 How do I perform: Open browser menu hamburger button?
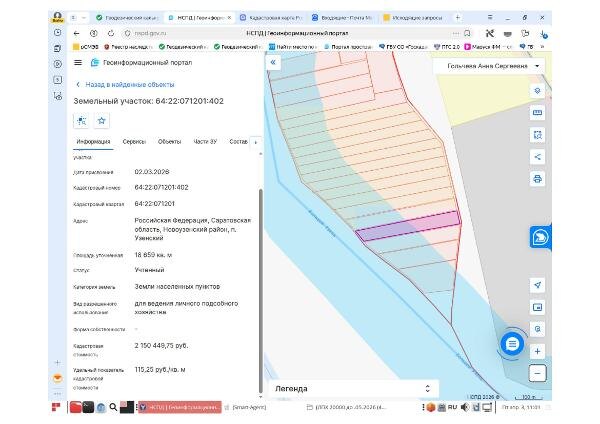pos(490,18)
